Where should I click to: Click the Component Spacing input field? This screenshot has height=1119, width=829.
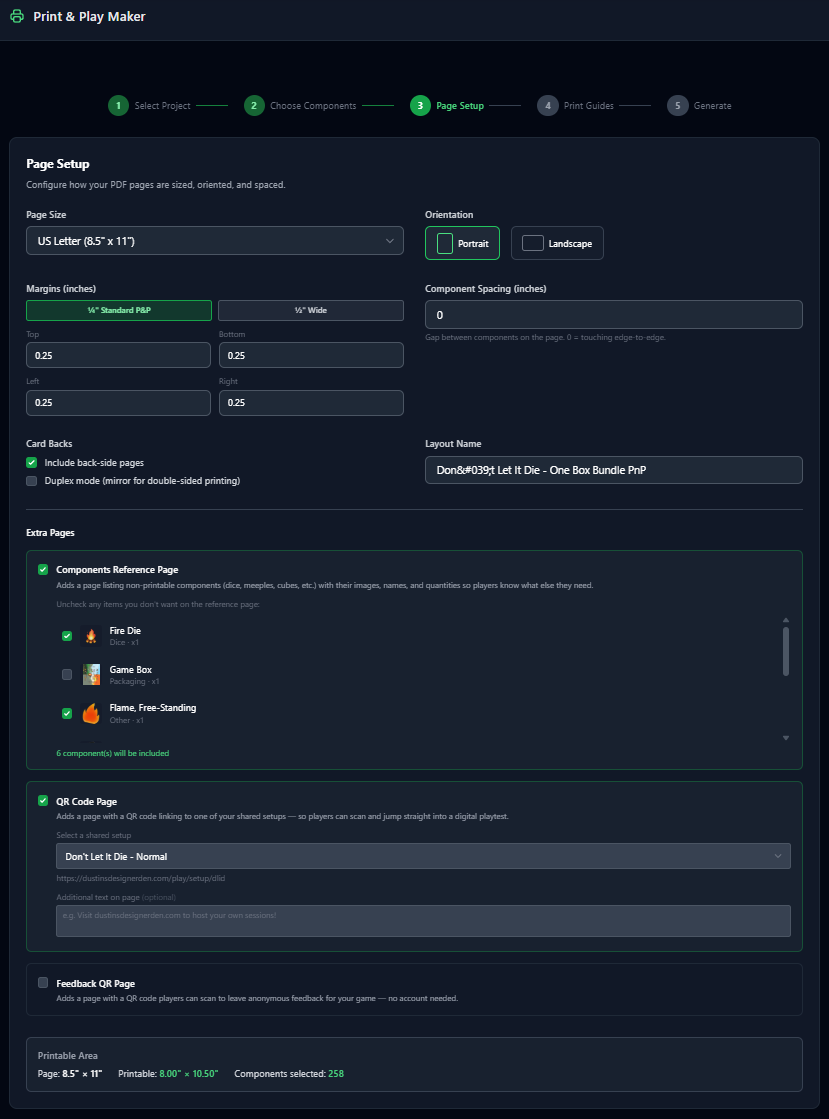(x=614, y=314)
